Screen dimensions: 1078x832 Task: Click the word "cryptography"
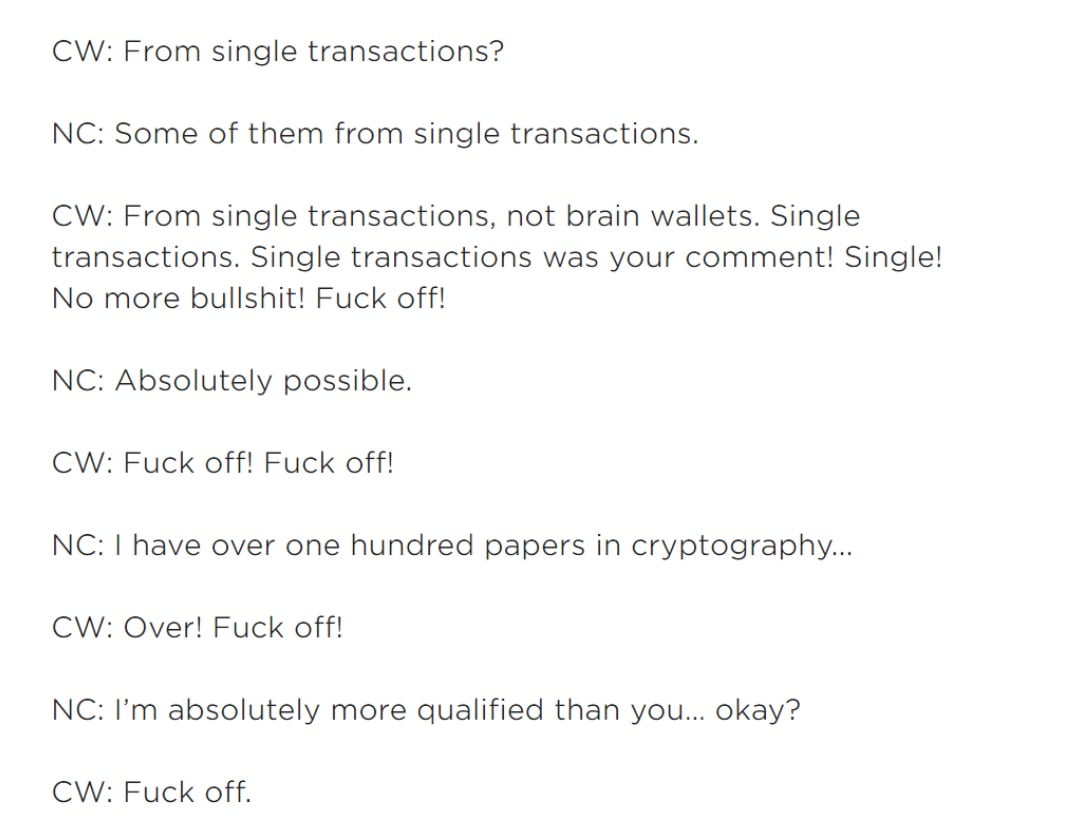740,546
